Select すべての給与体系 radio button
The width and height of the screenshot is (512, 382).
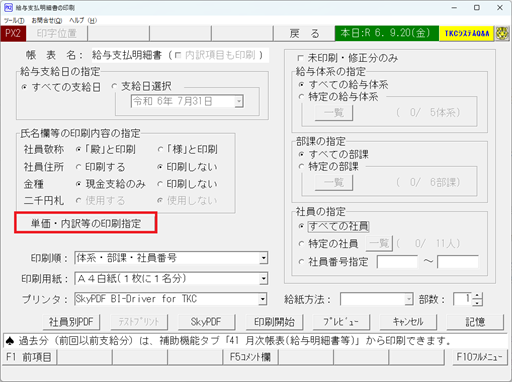coord(301,85)
